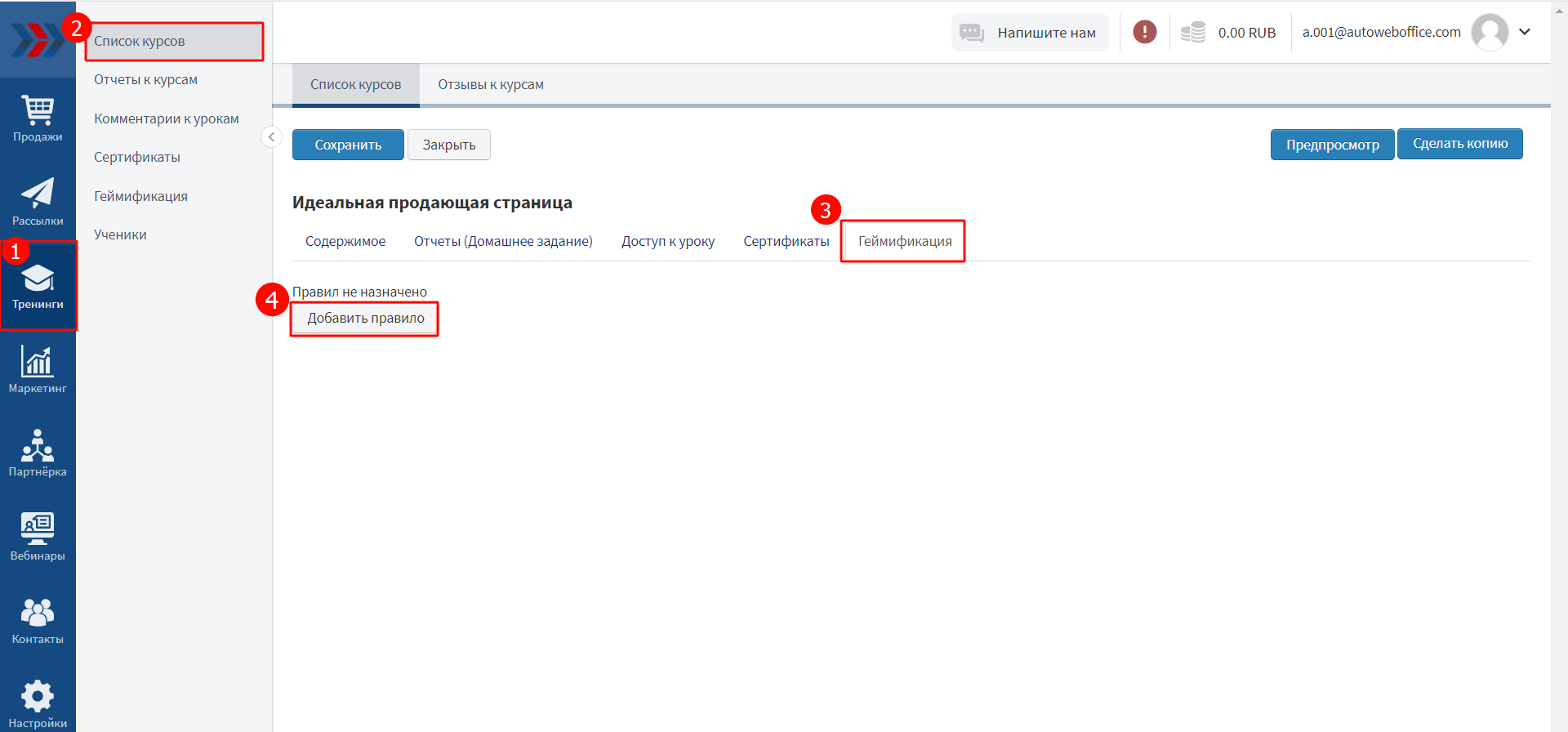Open Комментарии к урокам in sidebar
The width and height of the screenshot is (1568, 732).
[x=167, y=119]
